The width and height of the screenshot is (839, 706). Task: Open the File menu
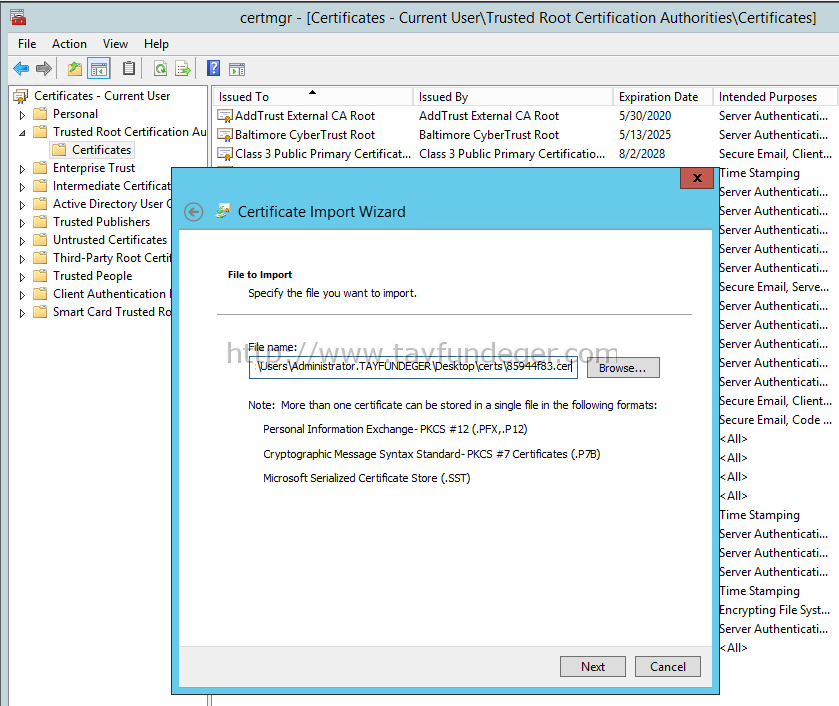pos(27,44)
